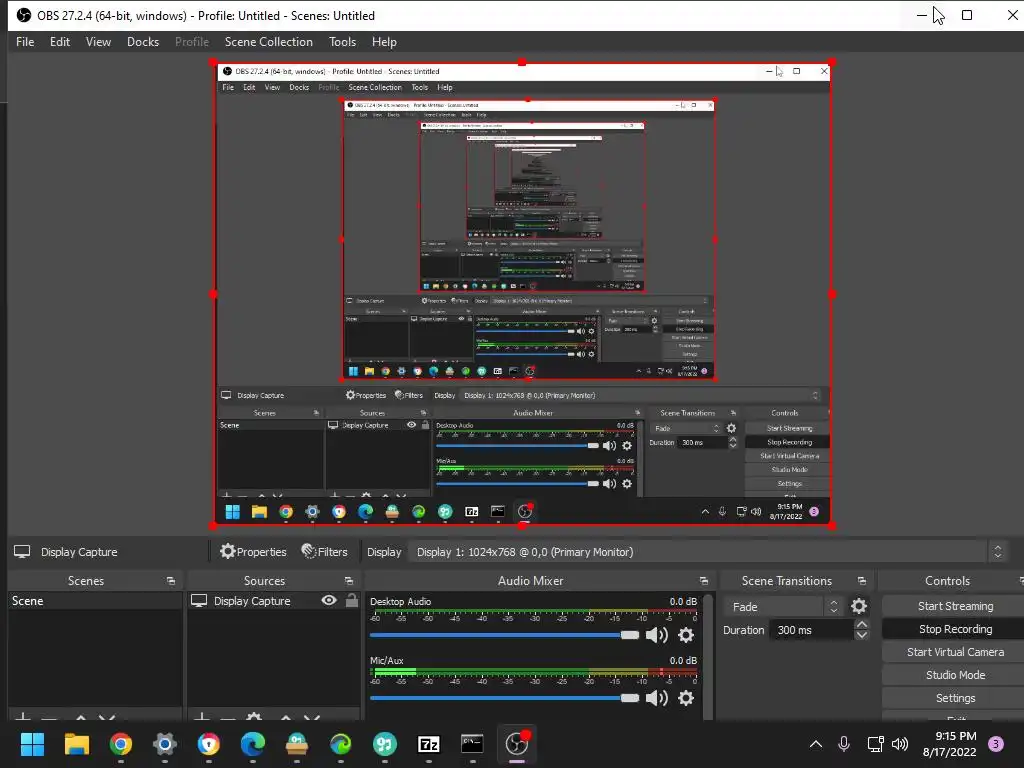This screenshot has width=1024, height=768.
Task: Open the Display selection dropdown
Action: [x=707, y=552]
